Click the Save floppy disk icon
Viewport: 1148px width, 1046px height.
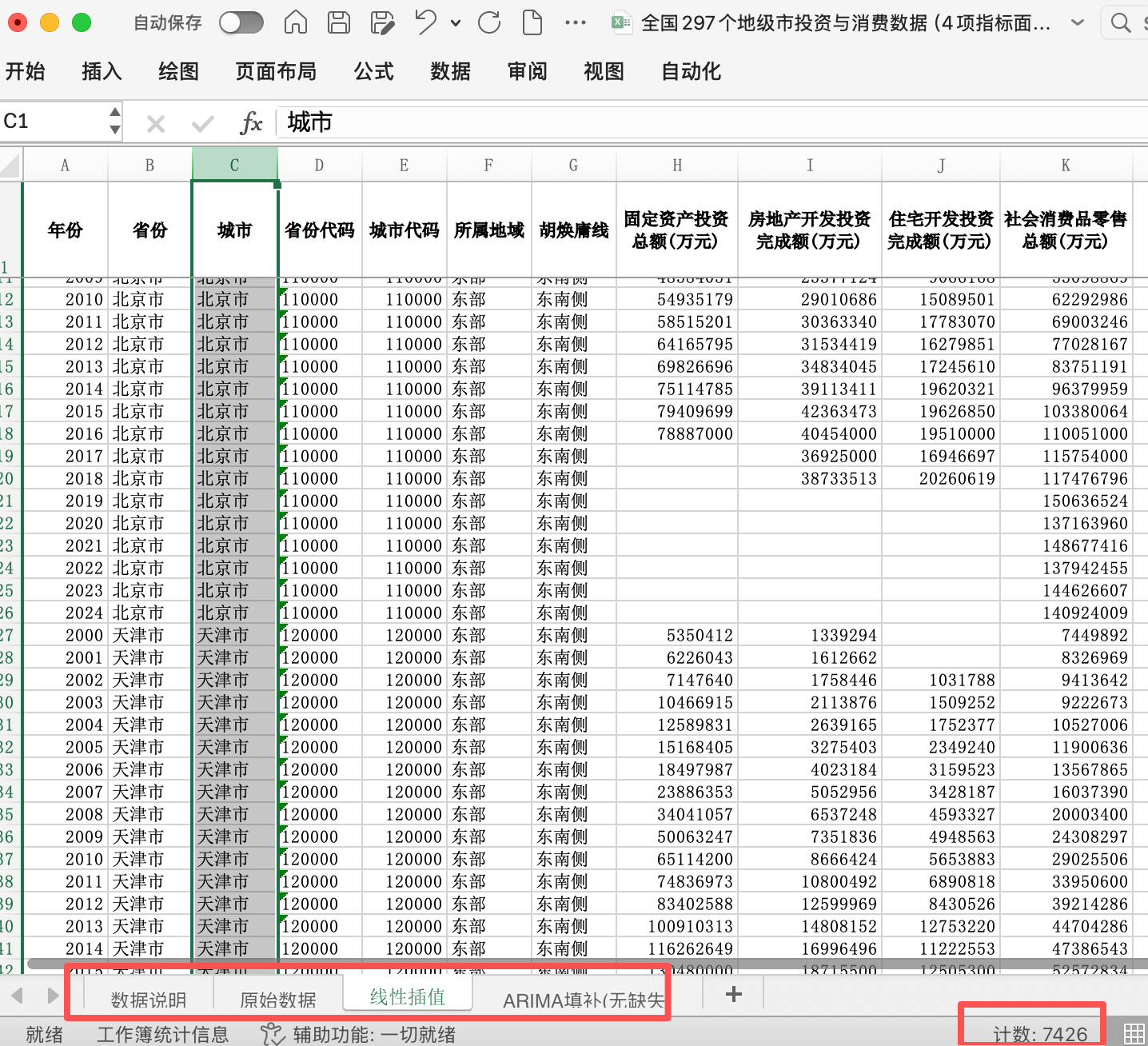coord(339,22)
